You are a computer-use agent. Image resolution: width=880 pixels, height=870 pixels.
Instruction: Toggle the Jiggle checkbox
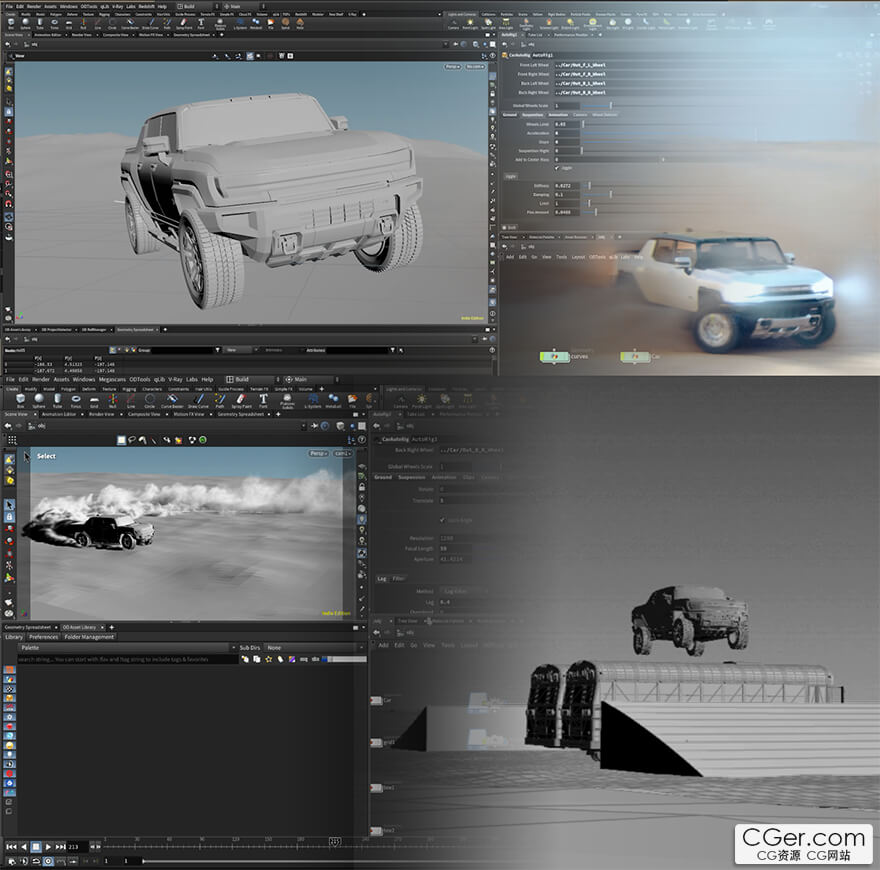pyautogui.click(x=557, y=167)
